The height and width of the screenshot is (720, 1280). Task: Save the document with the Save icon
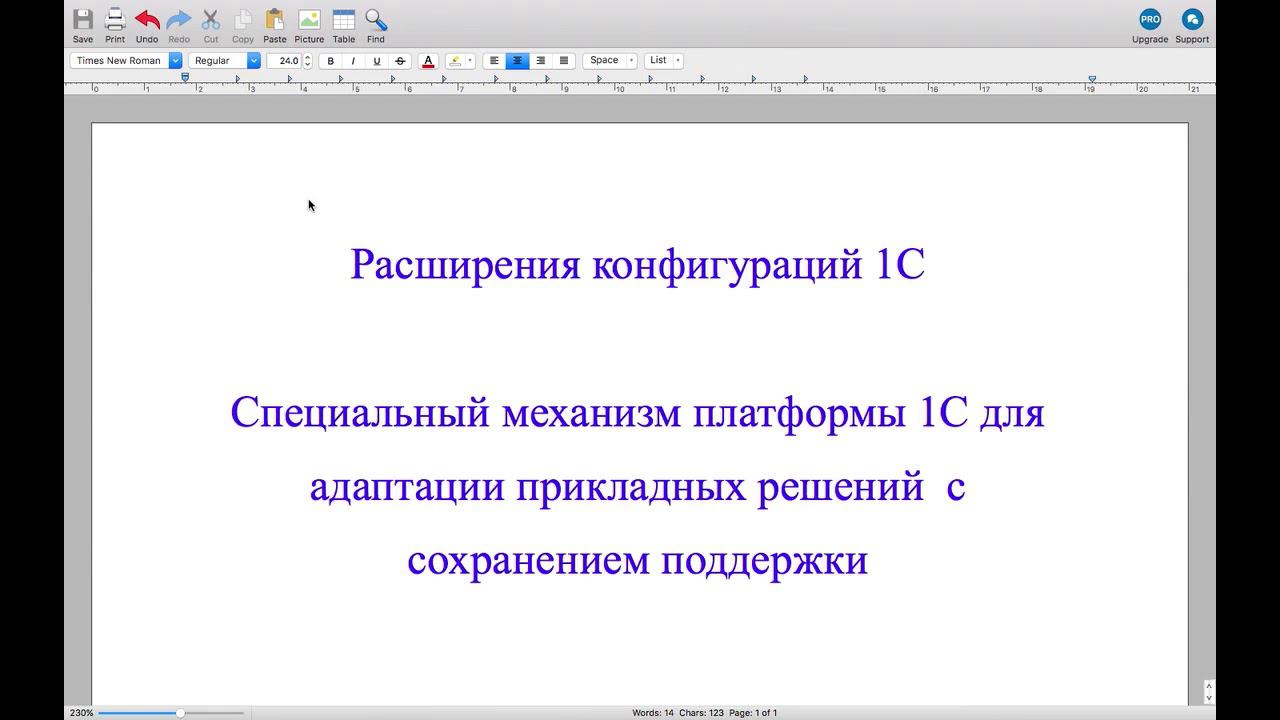(x=83, y=20)
